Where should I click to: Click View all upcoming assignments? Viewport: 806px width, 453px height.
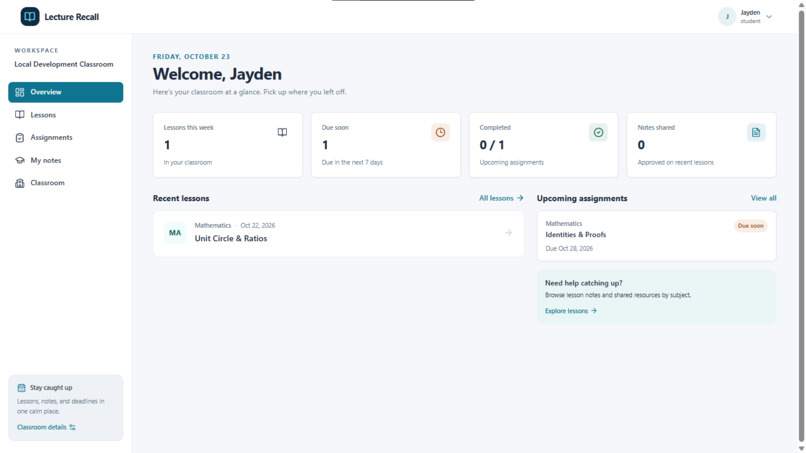(763, 198)
